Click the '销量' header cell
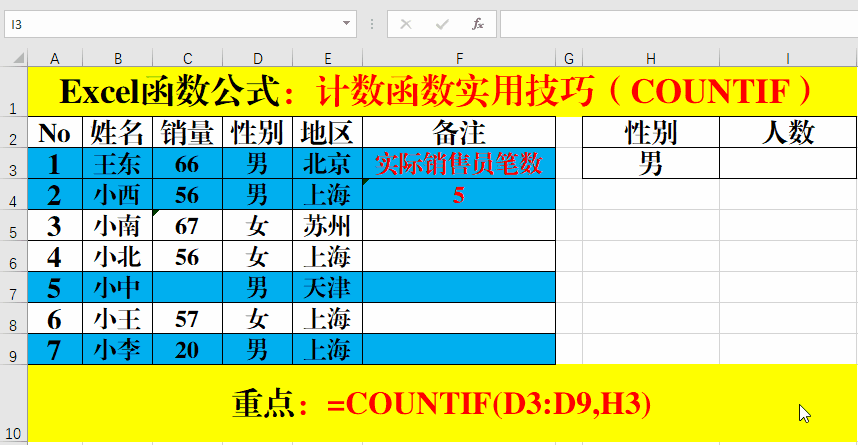This screenshot has width=858, height=445. (188, 132)
